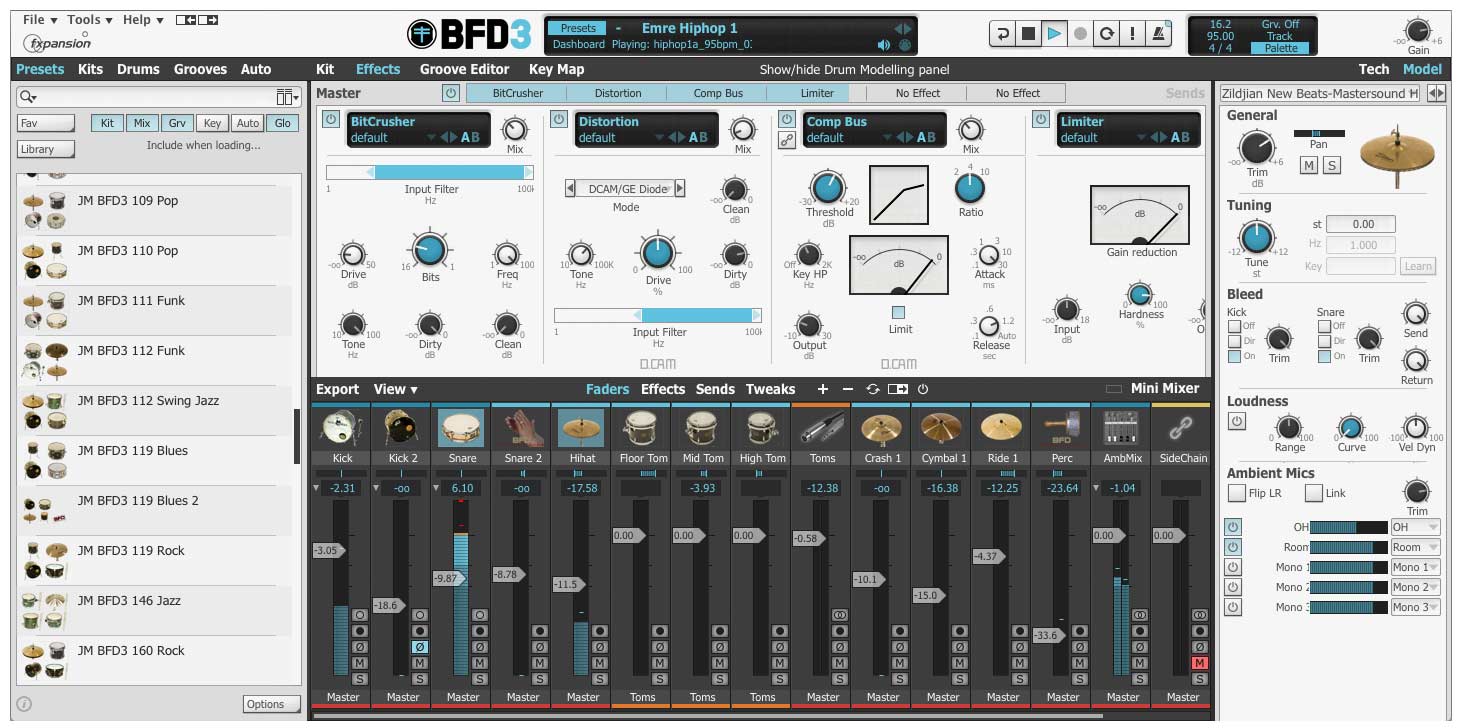1461x728 pixels.
Task: Open the Mono 1 ambient mic dropdown
Action: click(1415, 567)
